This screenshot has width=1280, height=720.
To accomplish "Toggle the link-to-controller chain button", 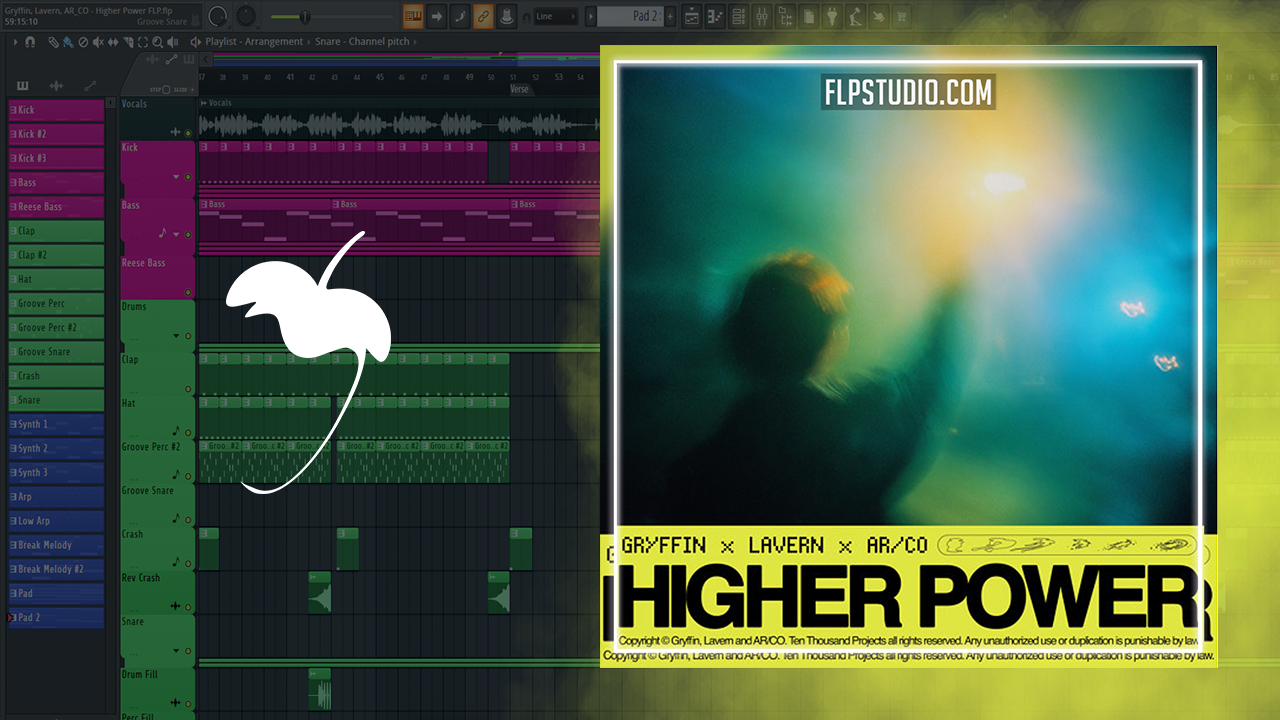I will (x=483, y=16).
